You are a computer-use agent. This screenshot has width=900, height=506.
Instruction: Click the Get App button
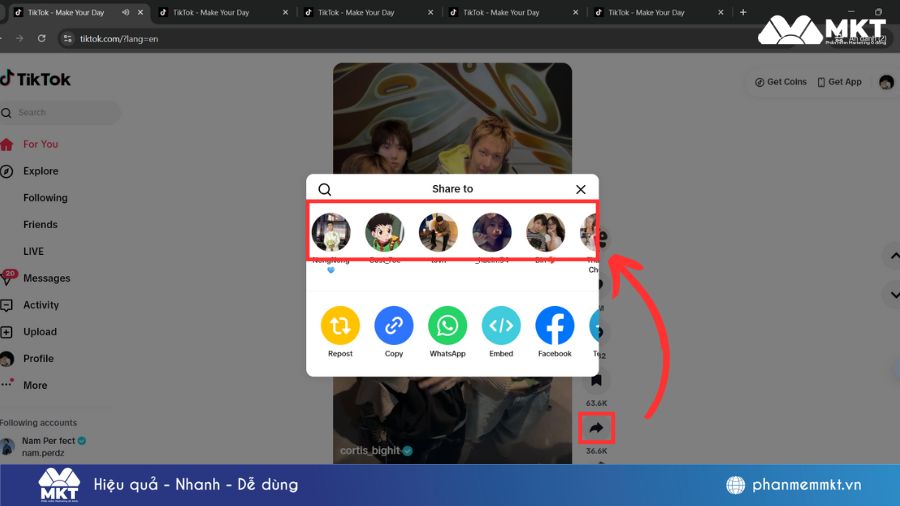(x=839, y=82)
